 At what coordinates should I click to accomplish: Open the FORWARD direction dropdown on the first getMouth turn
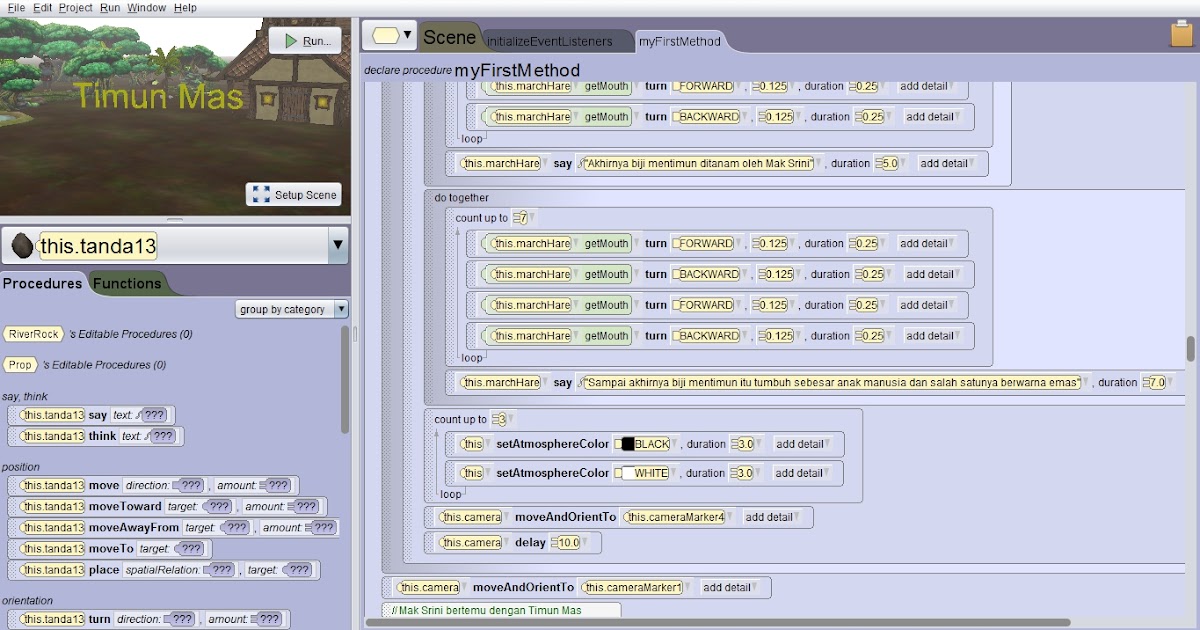[x=702, y=86]
